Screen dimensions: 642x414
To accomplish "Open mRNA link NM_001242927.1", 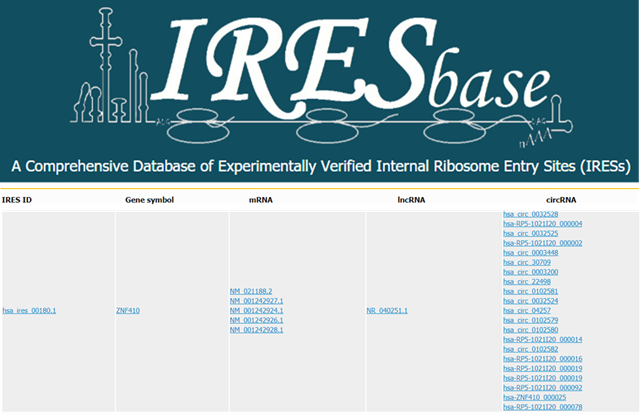I will pyautogui.click(x=256, y=301).
